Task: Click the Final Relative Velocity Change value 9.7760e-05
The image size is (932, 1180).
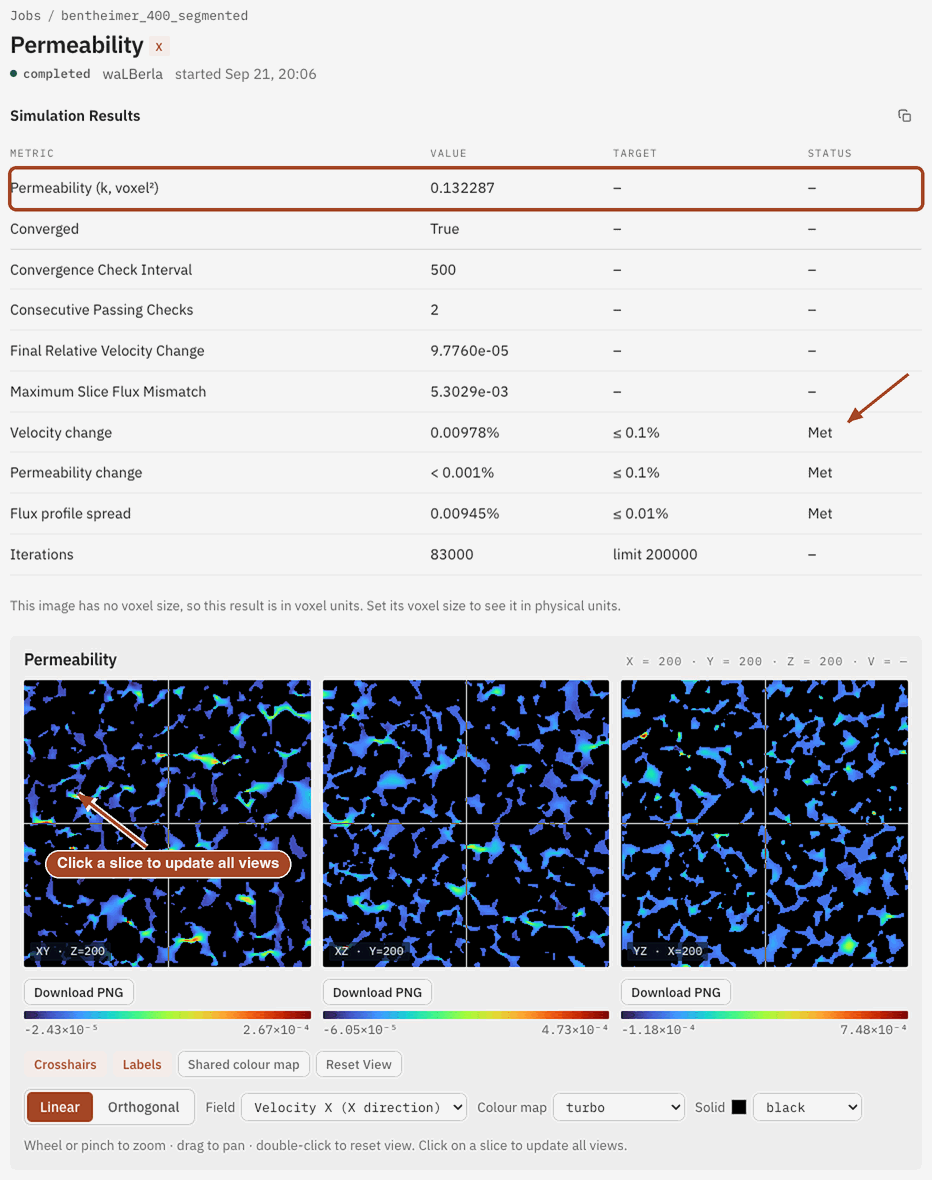Action: [x=469, y=351]
